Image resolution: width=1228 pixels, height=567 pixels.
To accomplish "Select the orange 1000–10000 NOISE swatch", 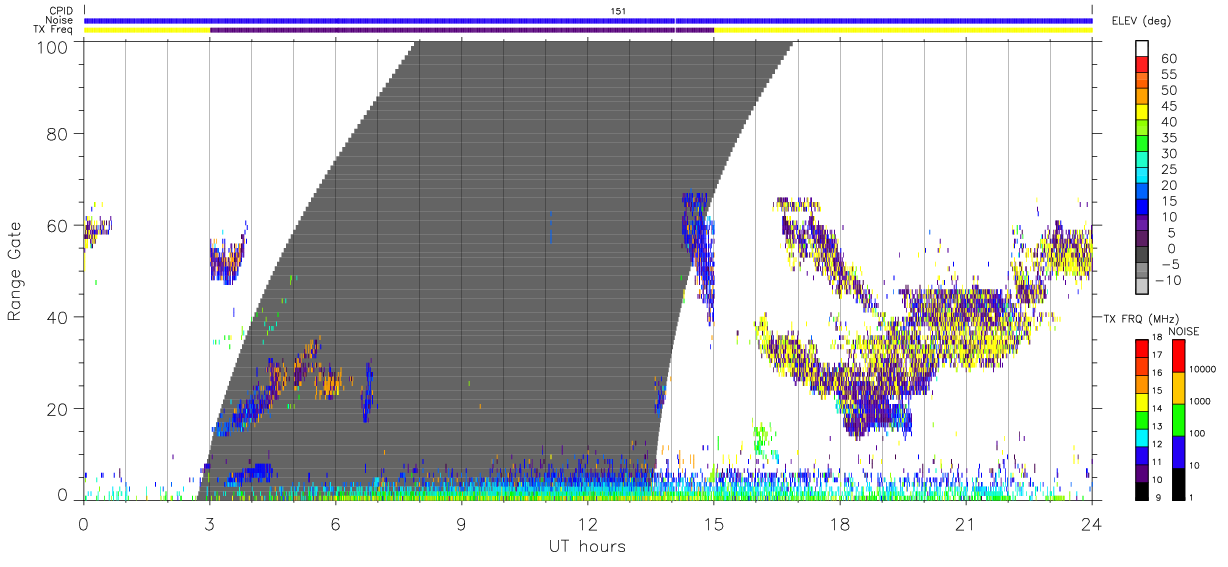I will [x=1179, y=388].
